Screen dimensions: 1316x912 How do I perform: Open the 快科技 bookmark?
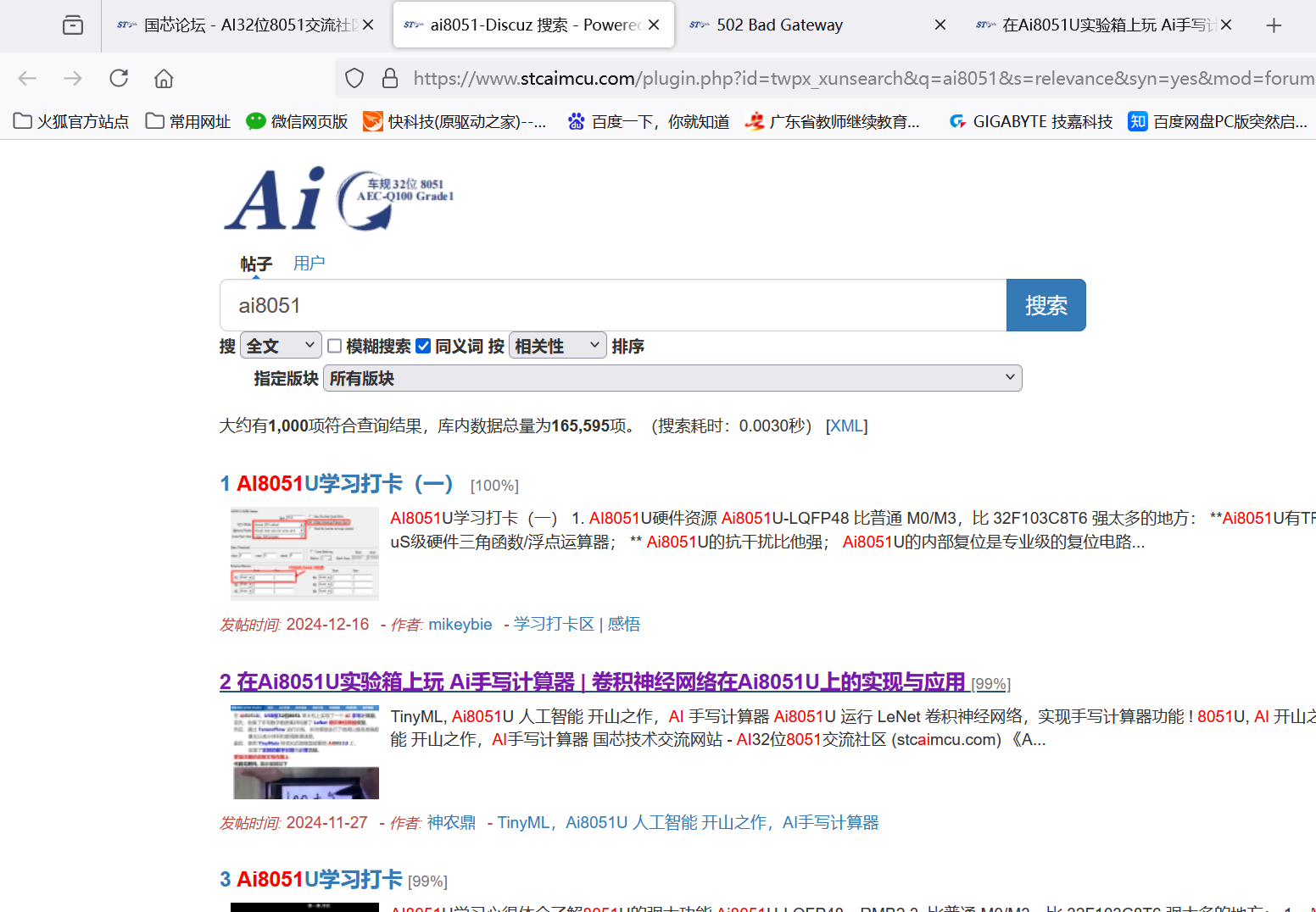pyautogui.click(x=454, y=121)
